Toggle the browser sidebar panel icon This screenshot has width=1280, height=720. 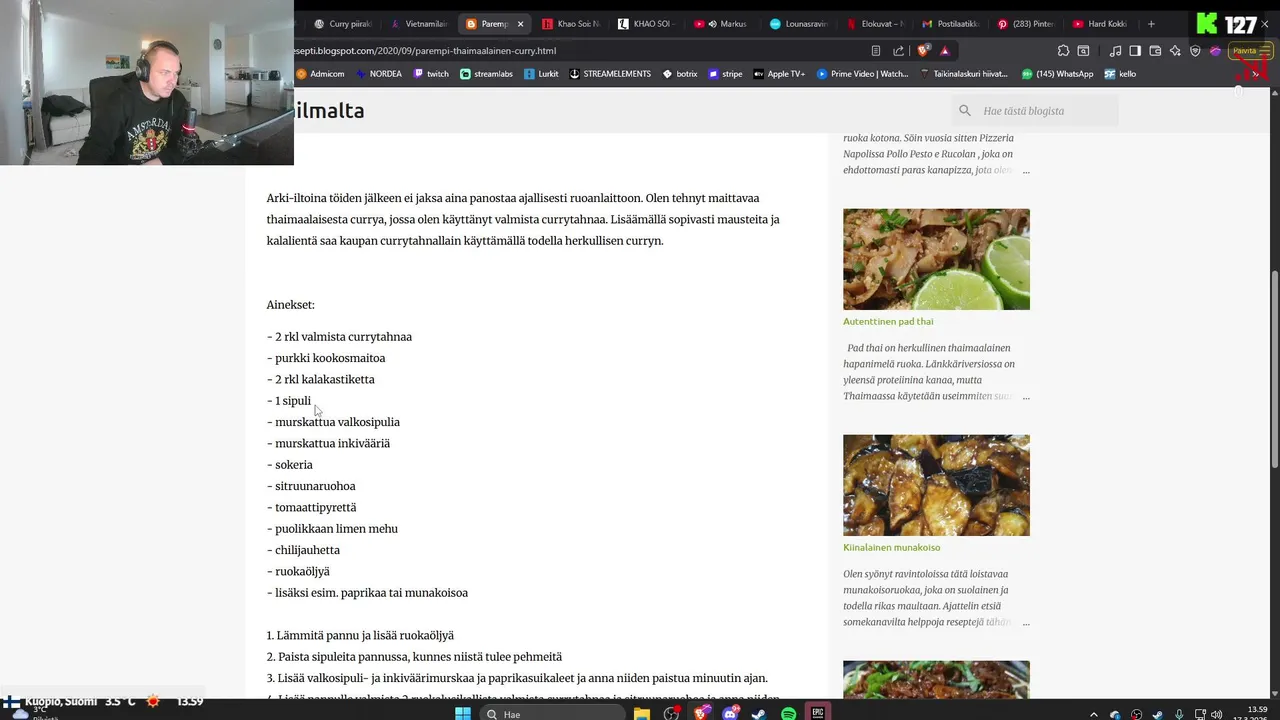(x=1135, y=51)
